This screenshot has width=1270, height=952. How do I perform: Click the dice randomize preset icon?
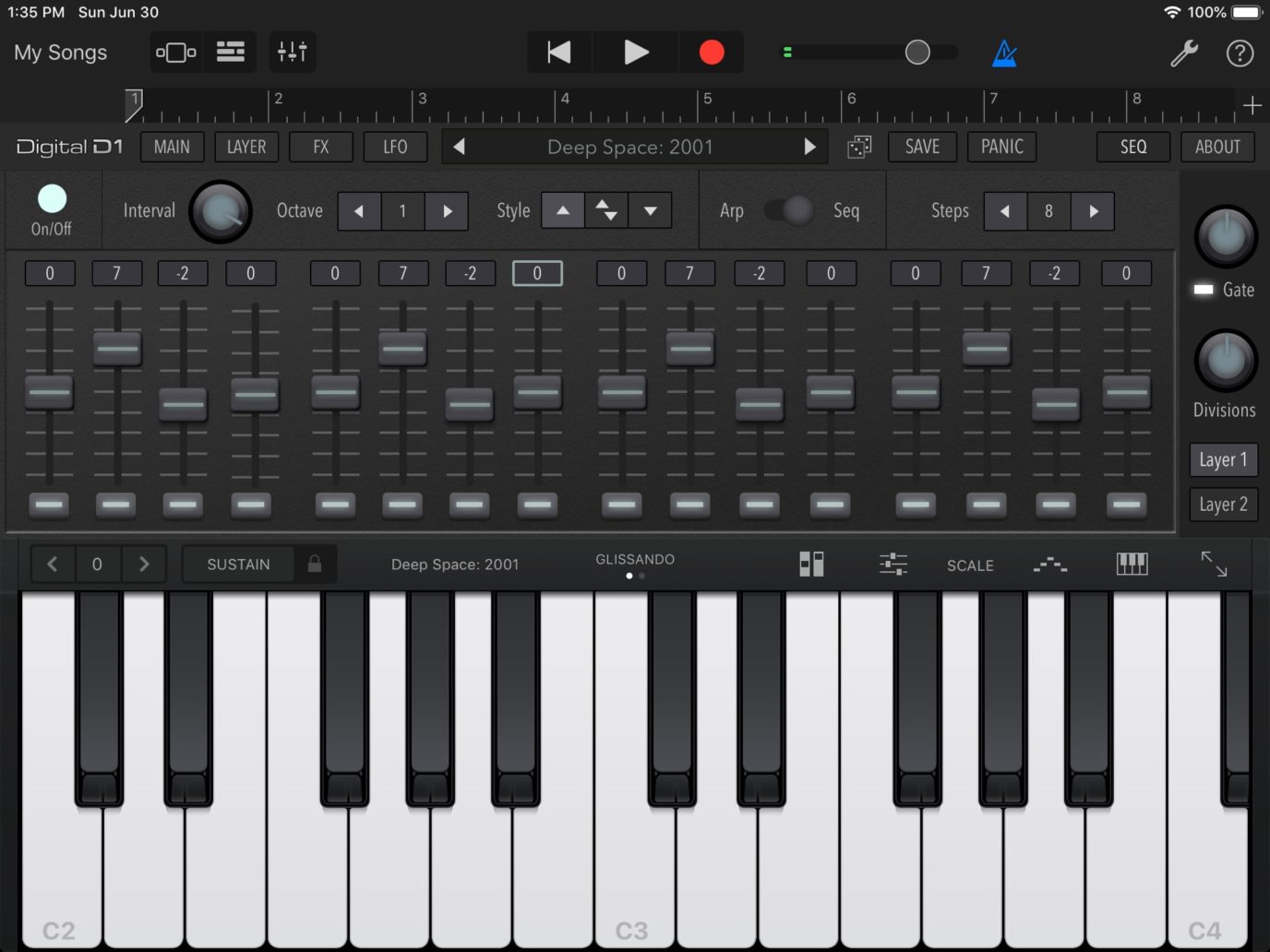click(859, 148)
